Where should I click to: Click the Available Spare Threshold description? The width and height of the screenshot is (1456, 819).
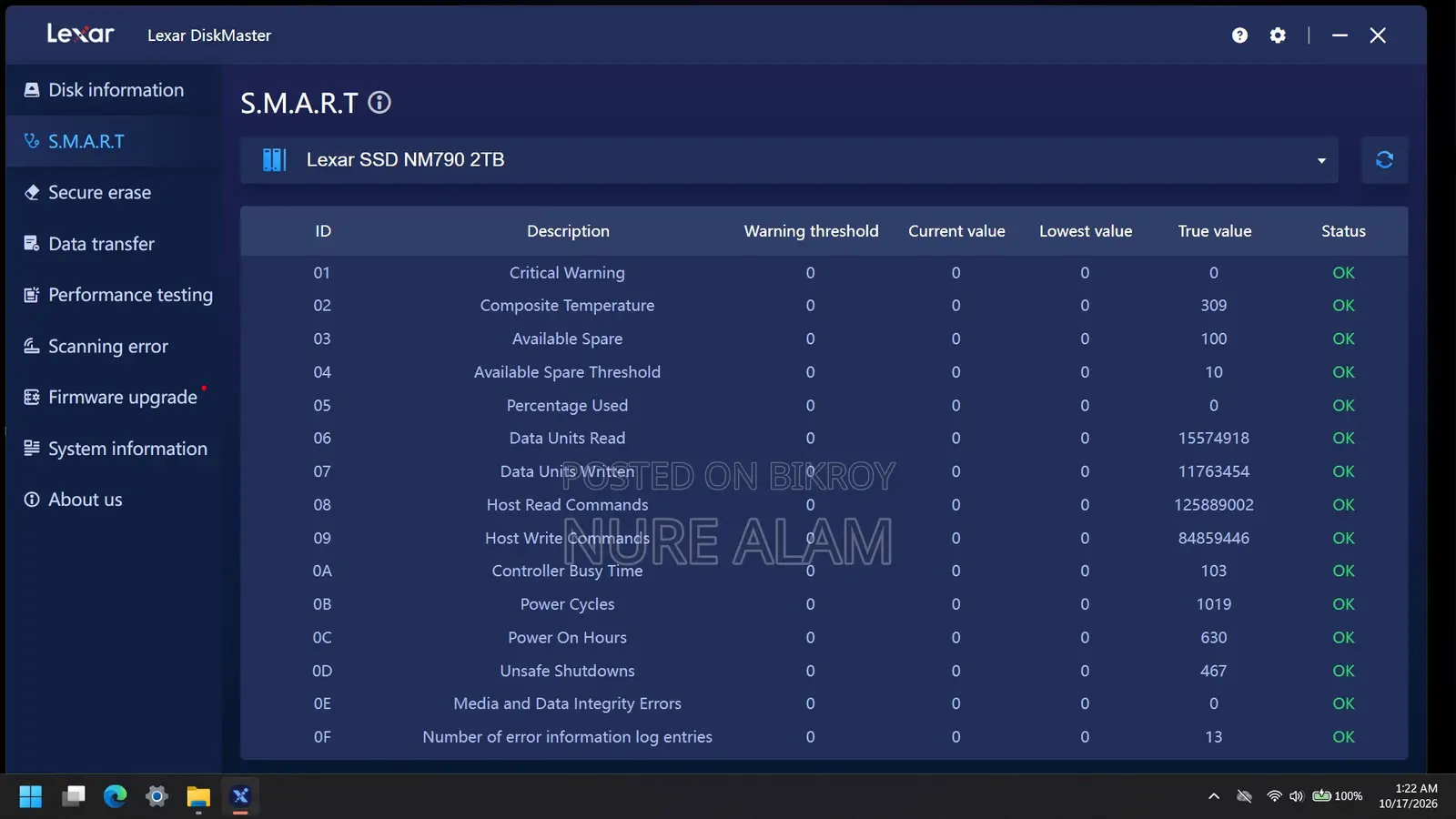567,372
